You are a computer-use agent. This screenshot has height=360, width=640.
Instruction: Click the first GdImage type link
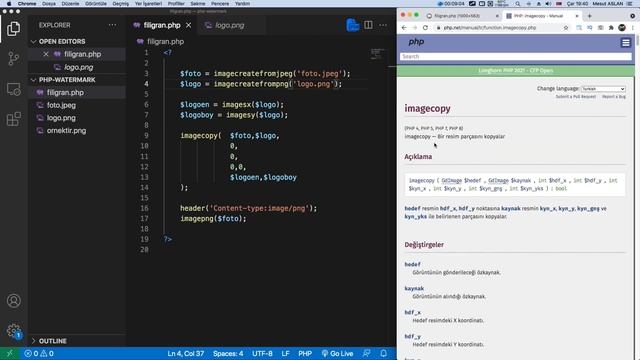pyautogui.click(x=451, y=180)
